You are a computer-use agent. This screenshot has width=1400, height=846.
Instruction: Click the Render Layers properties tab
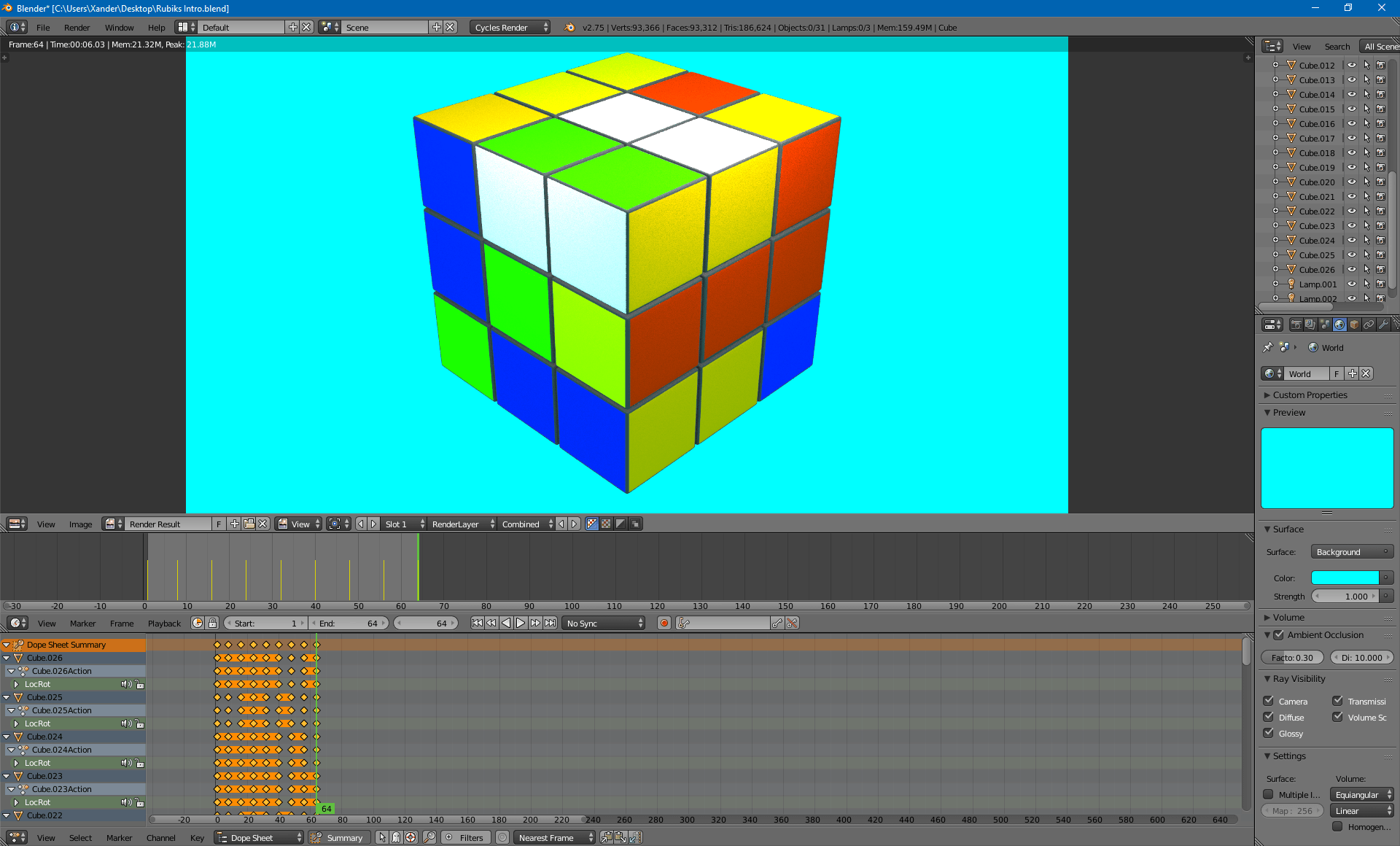click(1310, 325)
